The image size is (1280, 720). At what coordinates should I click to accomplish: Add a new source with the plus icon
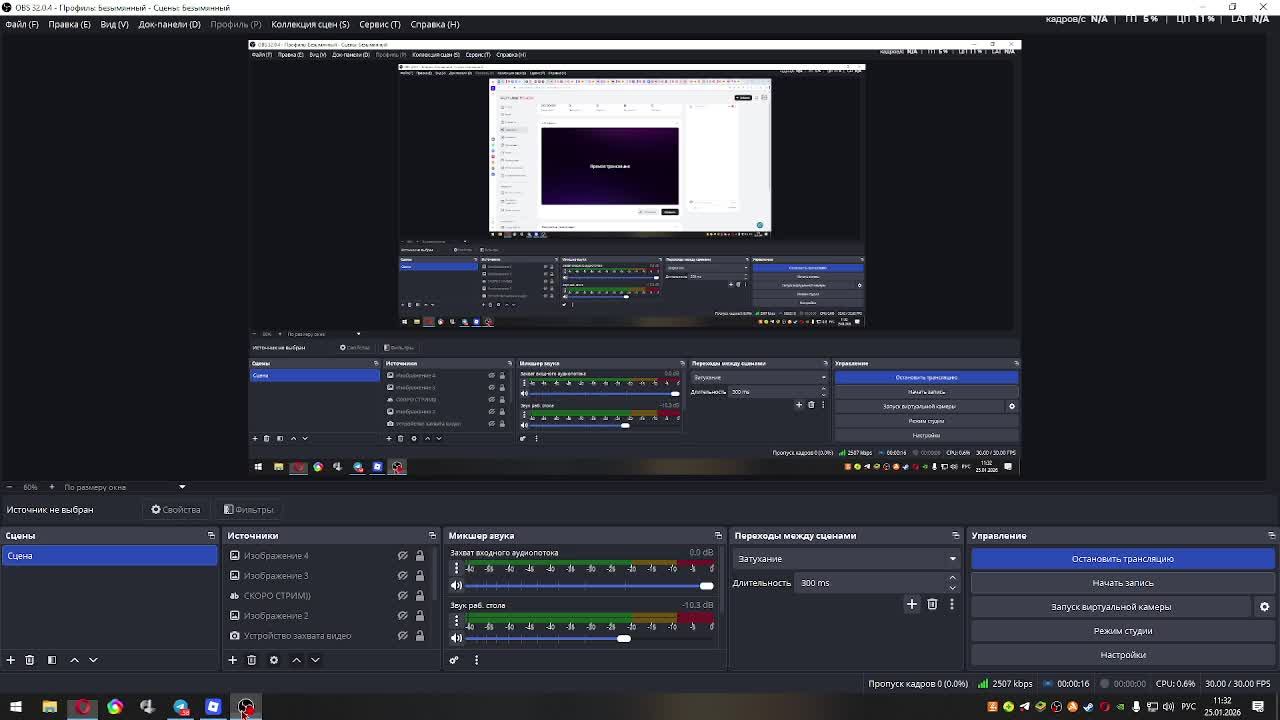coord(232,660)
